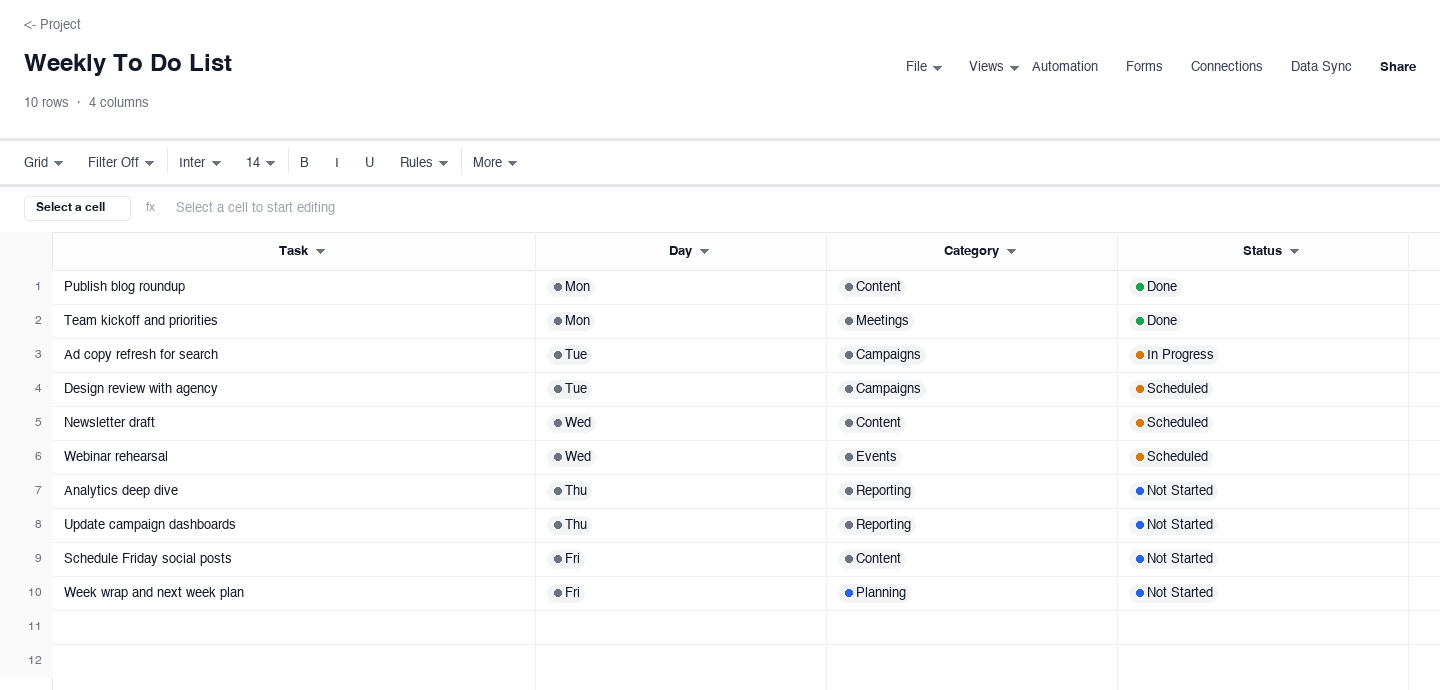Click the Wed tag for Newsletter draft

click(571, 423)
